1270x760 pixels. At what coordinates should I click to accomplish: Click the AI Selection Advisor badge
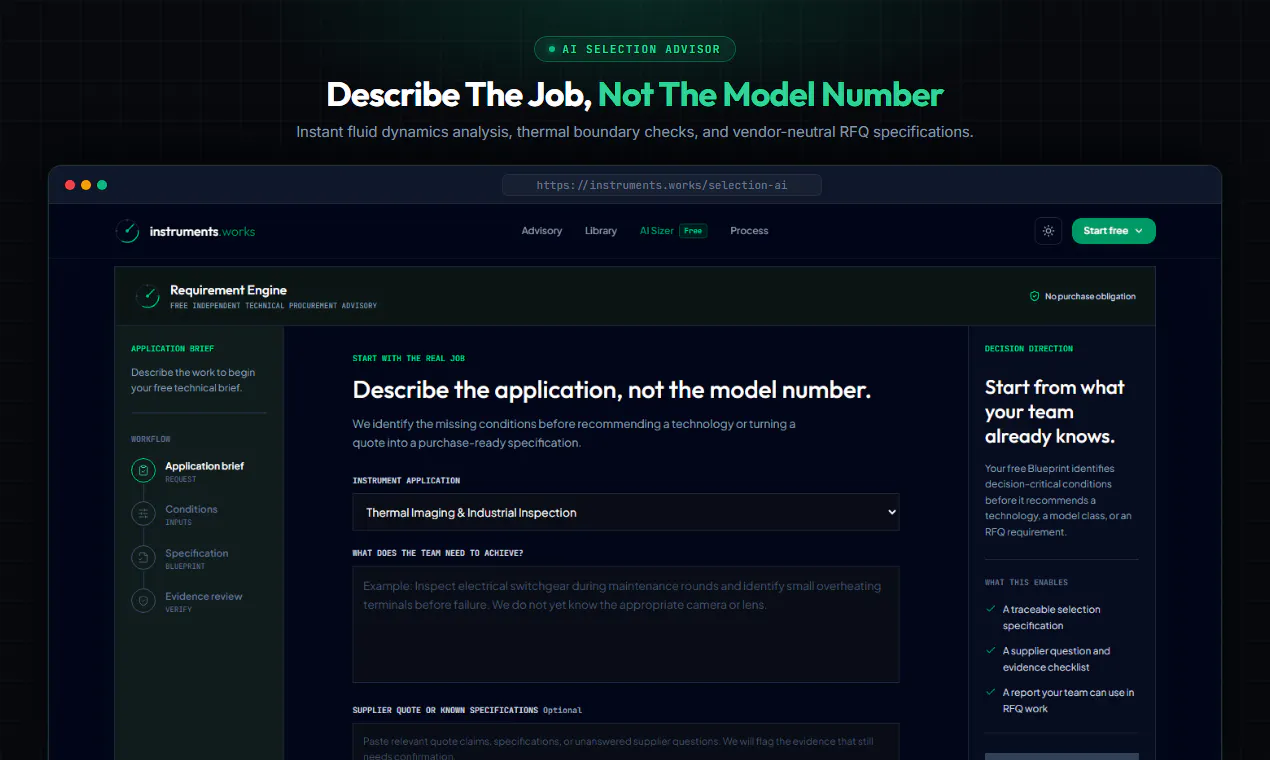pyautogui.click(x=635, y=49)
